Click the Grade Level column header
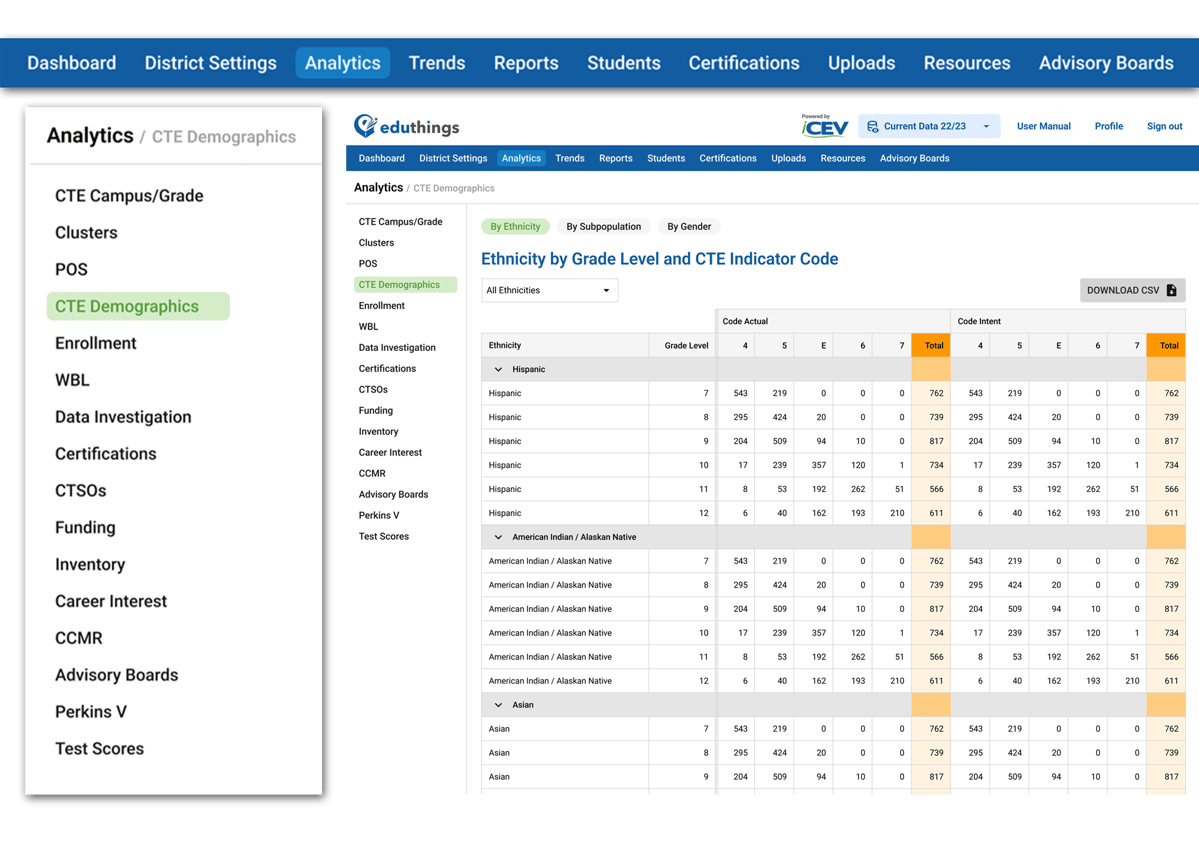Screen dimensions: 1199x851 click(686, 345)
